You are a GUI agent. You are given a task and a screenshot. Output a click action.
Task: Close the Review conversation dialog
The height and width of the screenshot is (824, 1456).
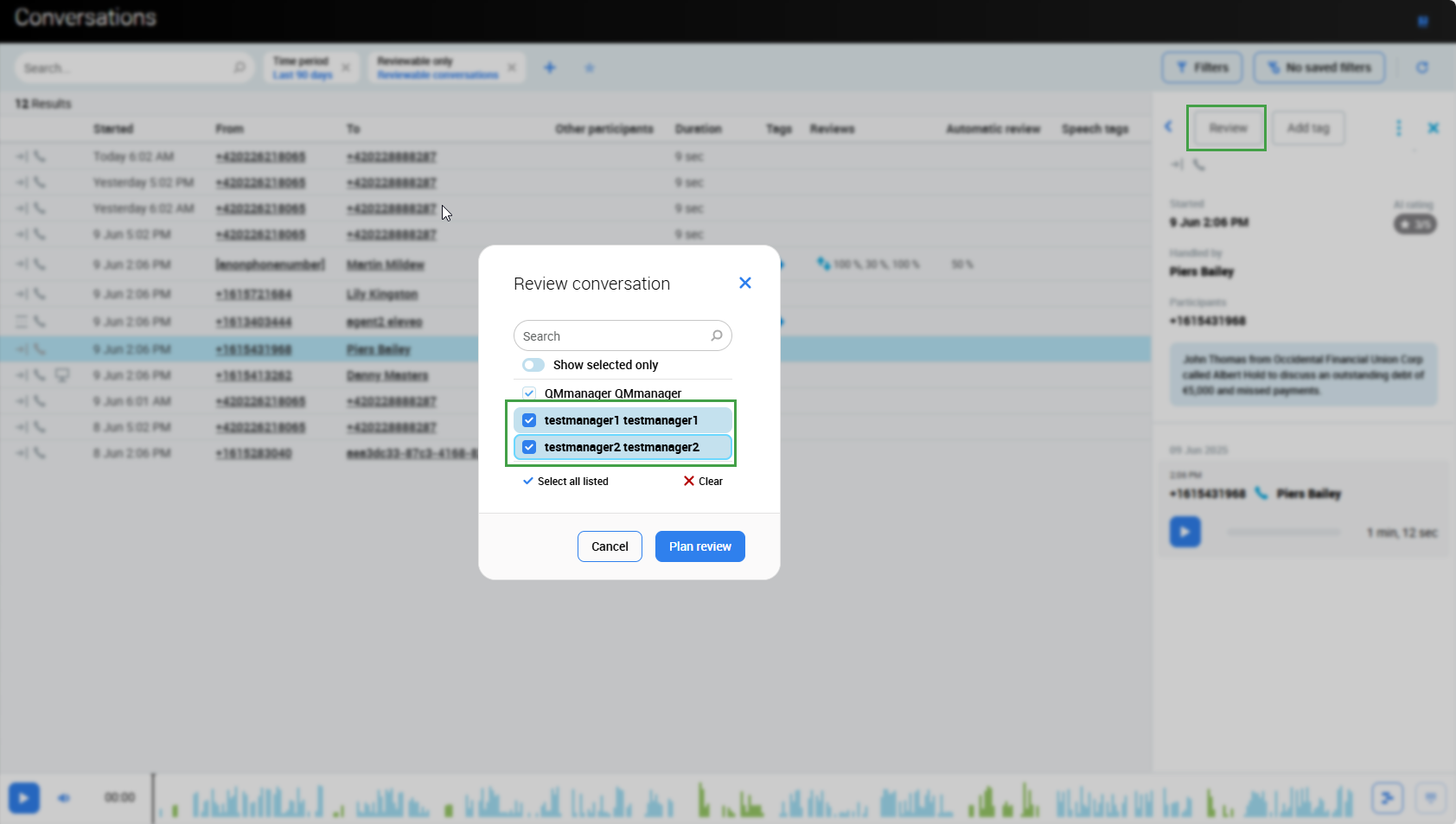click(x=744, y=283)
